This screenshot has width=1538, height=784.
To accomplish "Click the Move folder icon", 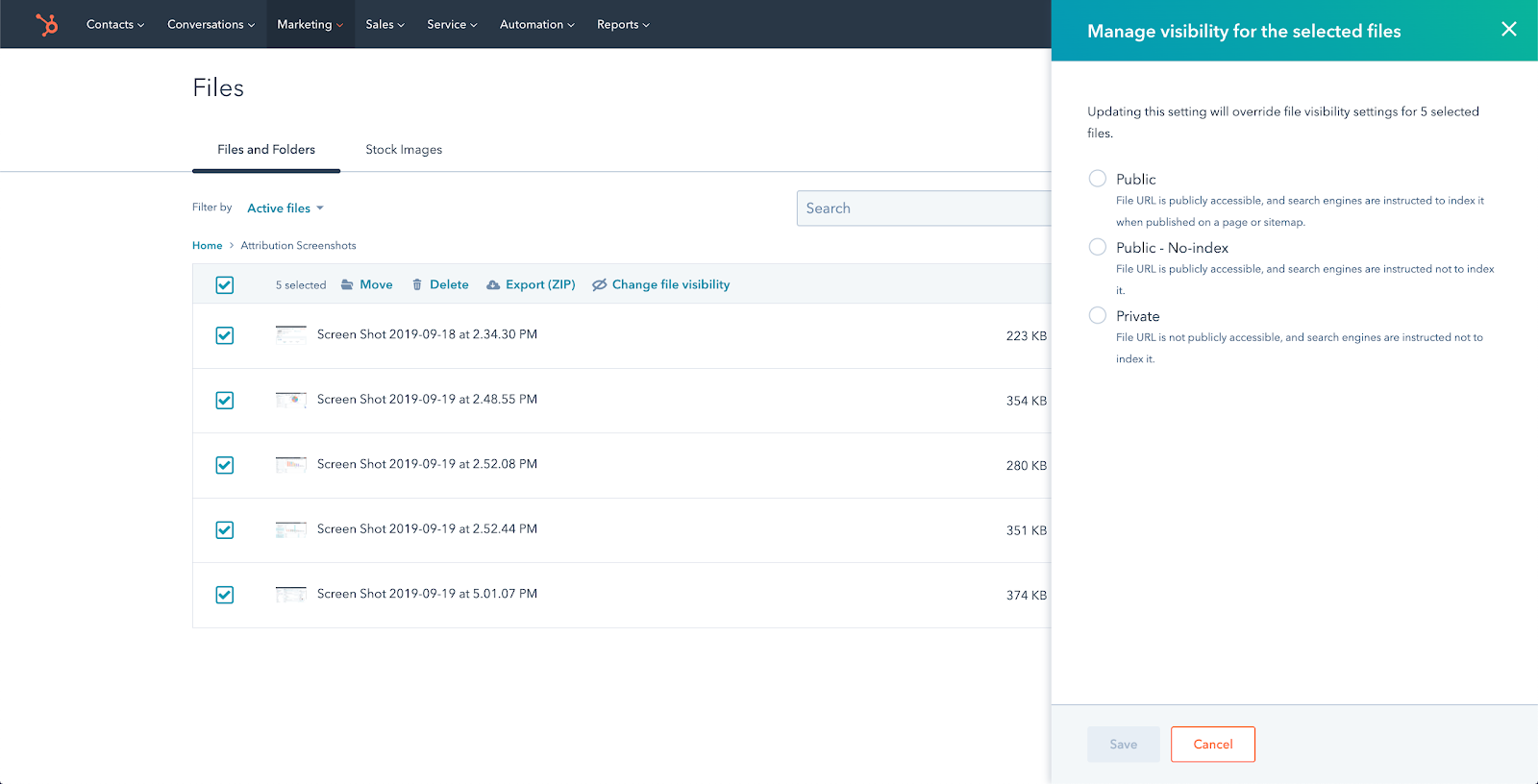I will click(347, 284).
